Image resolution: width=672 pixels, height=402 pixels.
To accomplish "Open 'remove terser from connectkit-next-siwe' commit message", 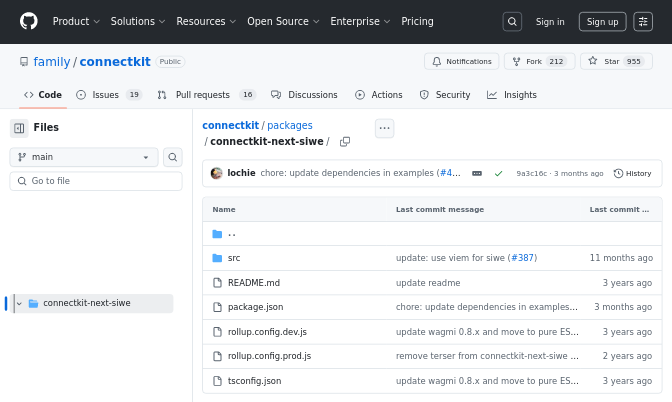I will pyautogui.click(x=487, y=356).
